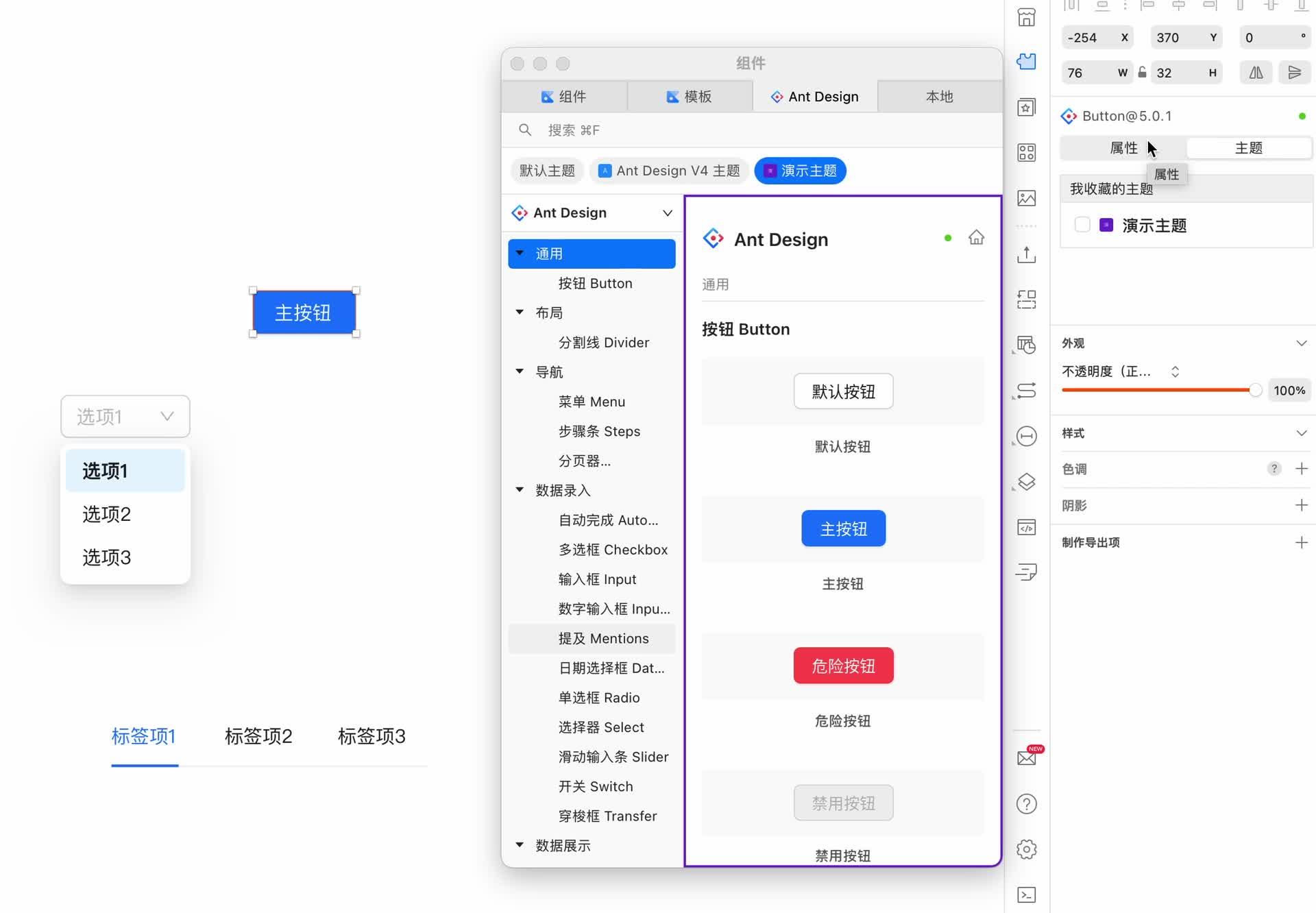The image size is (1316, 913).
Task: Open the widgets grid icon in sidebar
Action: [x=1026, y=152]
